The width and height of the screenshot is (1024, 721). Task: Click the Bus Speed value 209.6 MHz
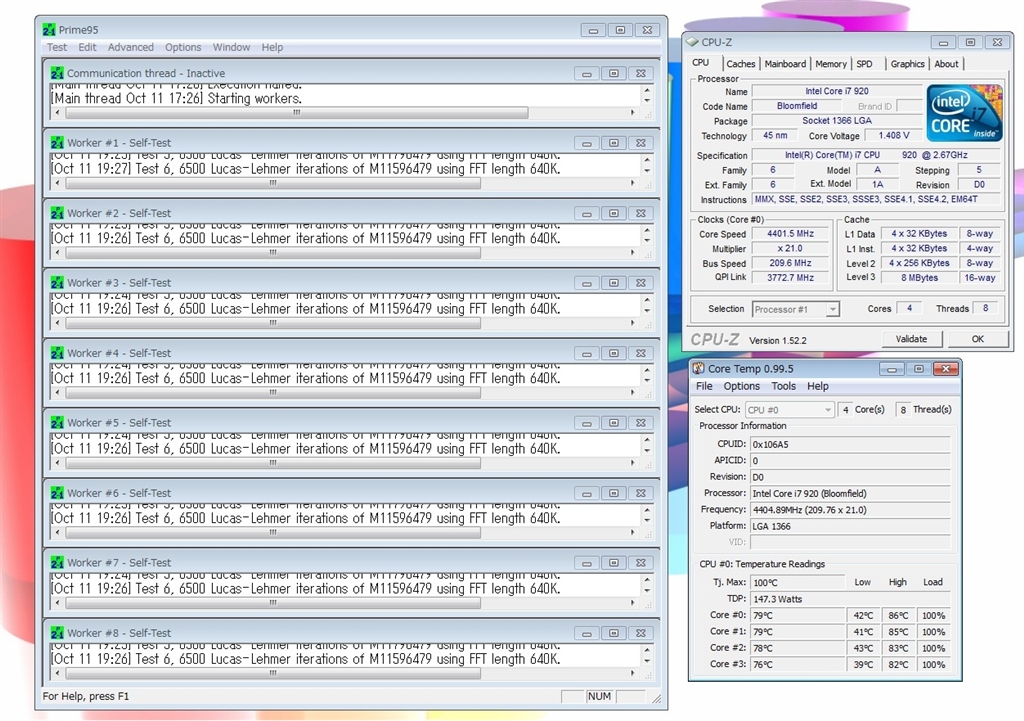click(790, 263)
